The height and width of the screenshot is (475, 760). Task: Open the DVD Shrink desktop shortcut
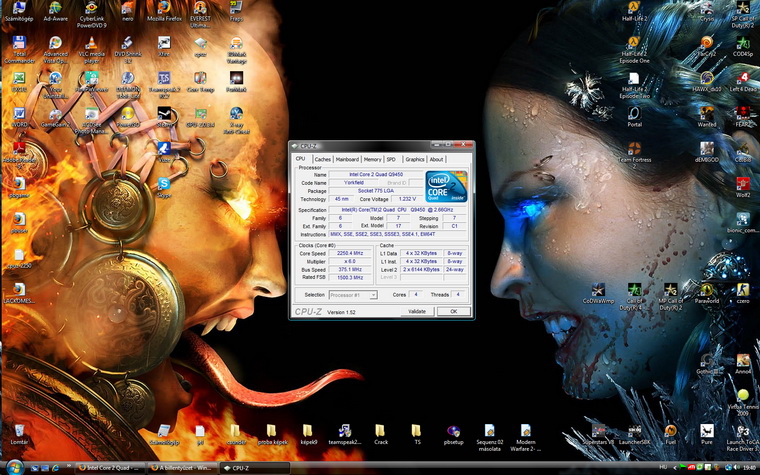127,50
